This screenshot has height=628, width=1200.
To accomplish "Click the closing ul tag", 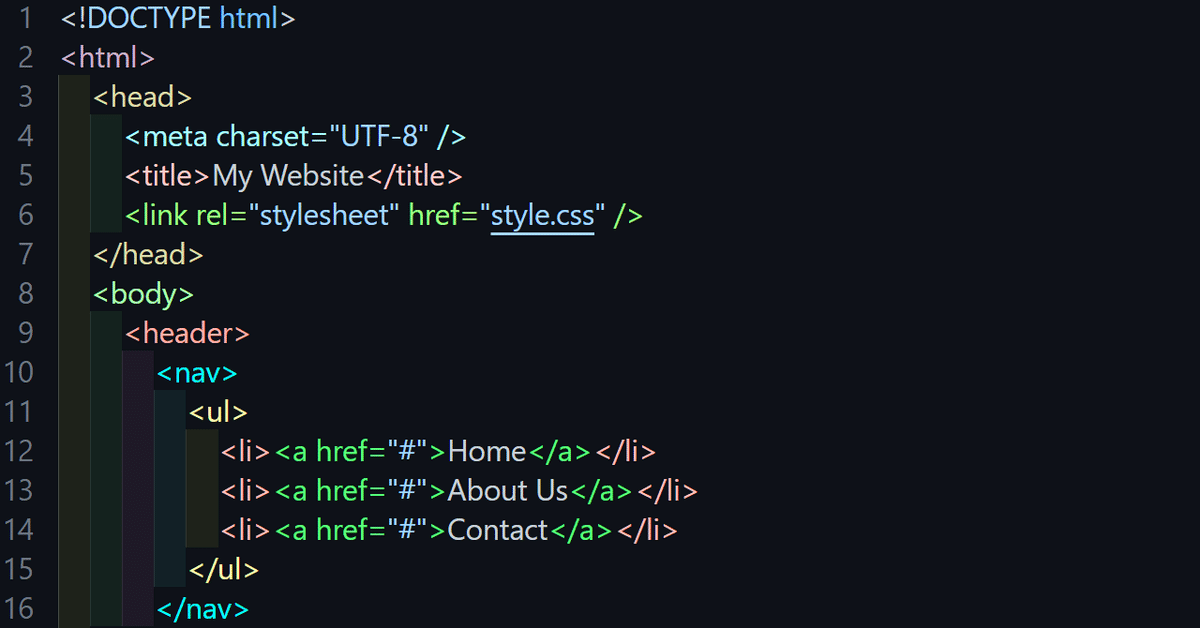I will [x=224, y=569].
